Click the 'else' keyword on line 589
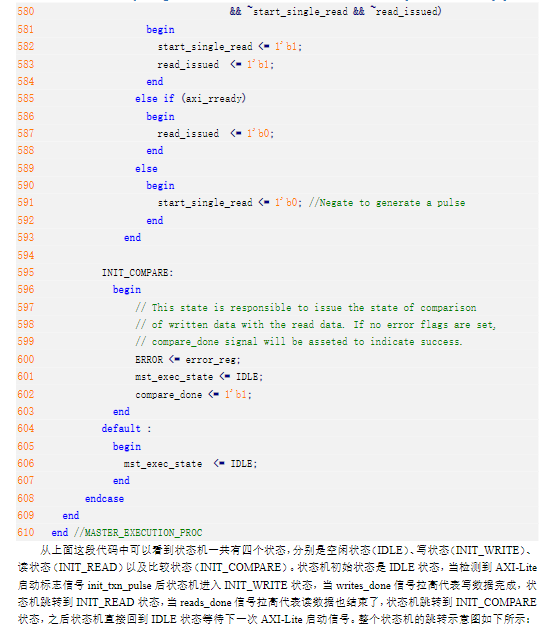Screen dimensions: 550x631 [146, 169]
